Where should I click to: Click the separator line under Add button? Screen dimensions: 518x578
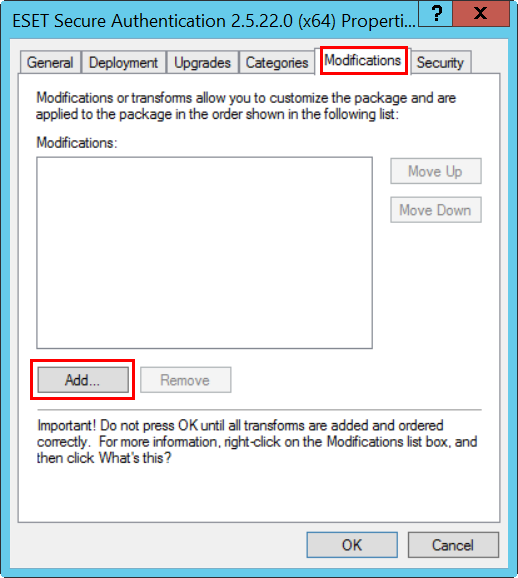(x=259, y=410)
